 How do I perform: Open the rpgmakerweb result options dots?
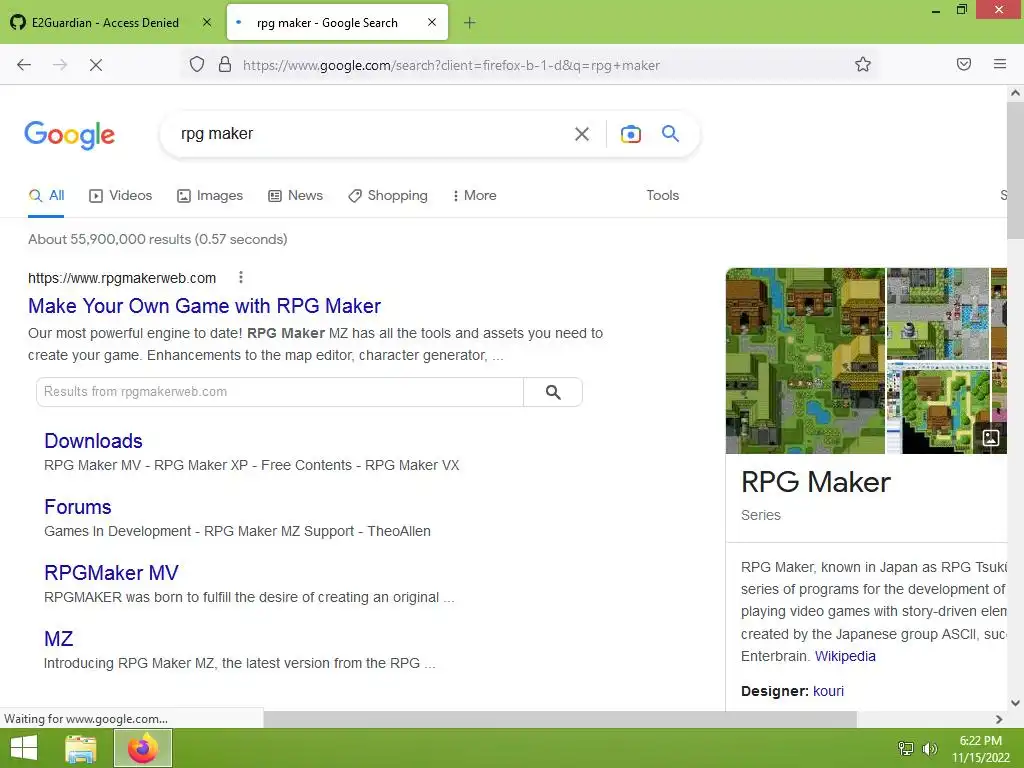click(241, 278)
